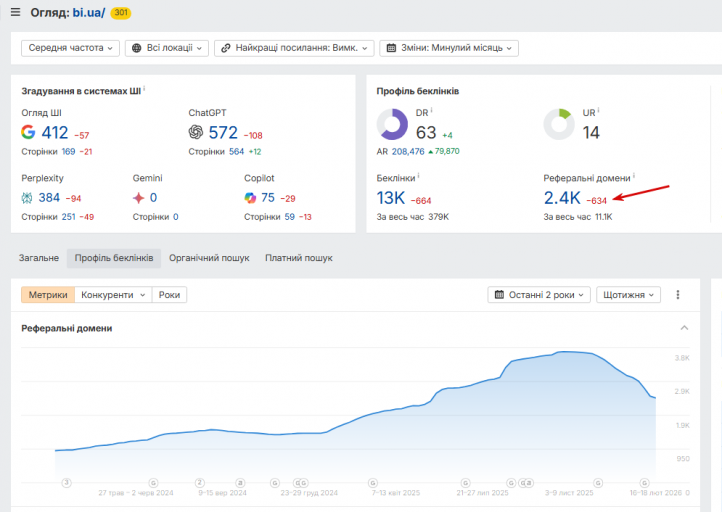Open the hamburger menu icon

pos(15,12)
